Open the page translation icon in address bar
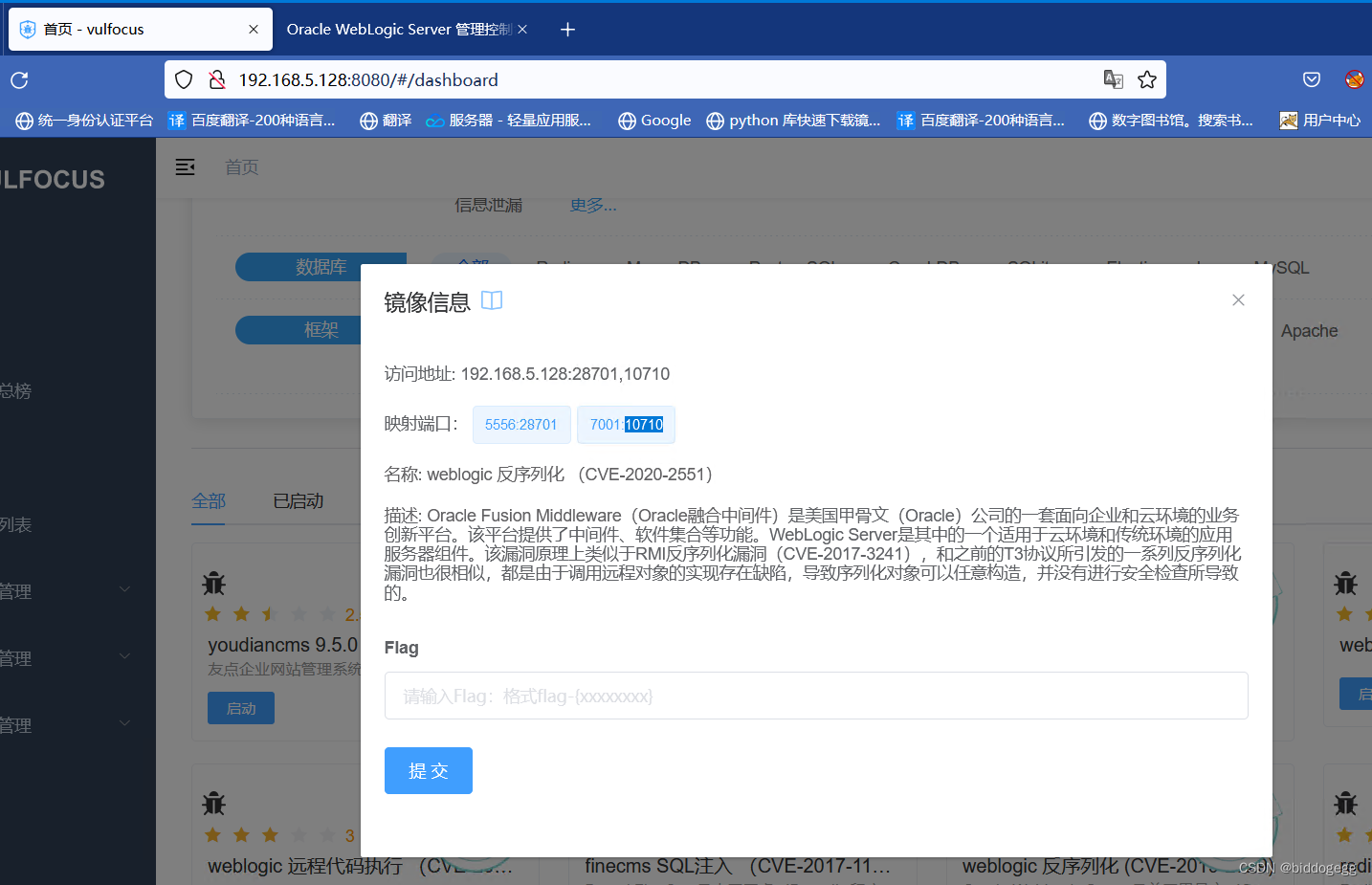This screenshot has height=885, width=1372. point(1113,79)
